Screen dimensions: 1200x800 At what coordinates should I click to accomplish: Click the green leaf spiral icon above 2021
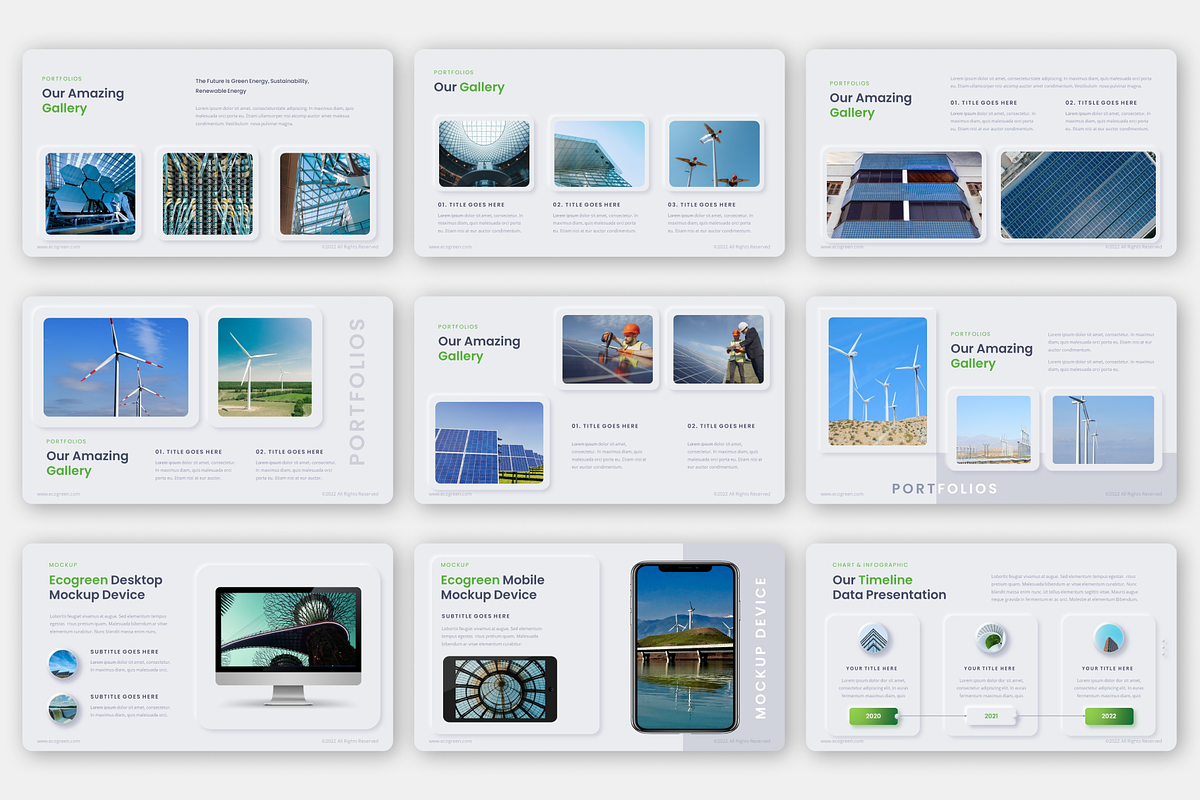[x=991, y=639]
